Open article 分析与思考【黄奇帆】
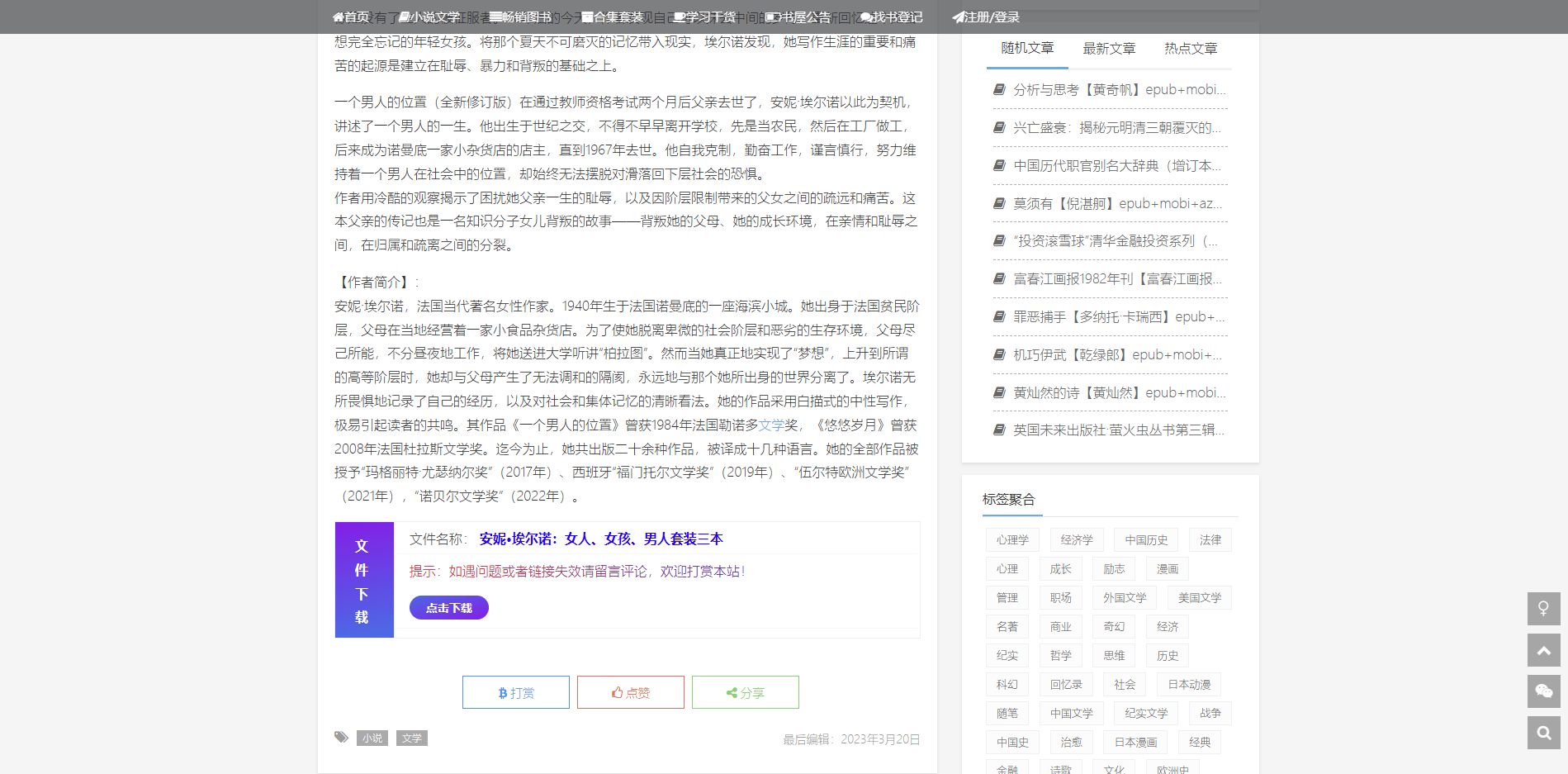The image size is (1568, 774). [x=1120, y=89]
